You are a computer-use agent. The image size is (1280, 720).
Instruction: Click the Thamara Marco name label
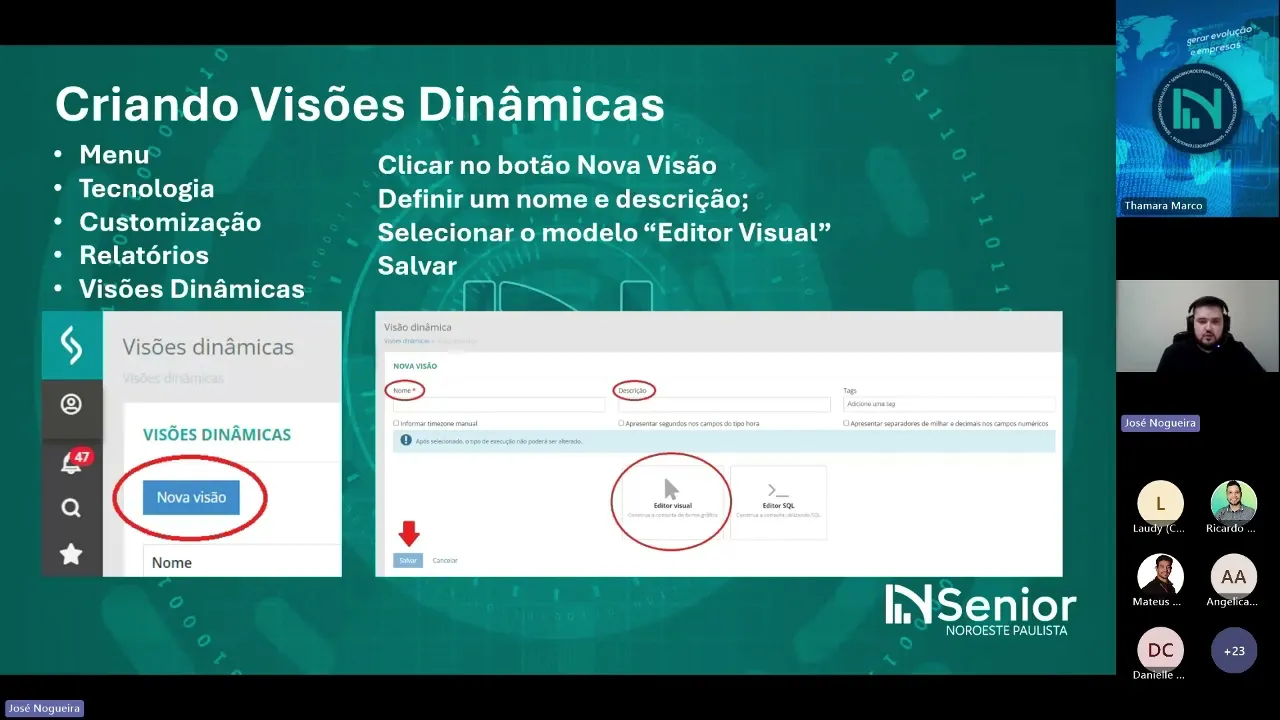point(1163,205)
